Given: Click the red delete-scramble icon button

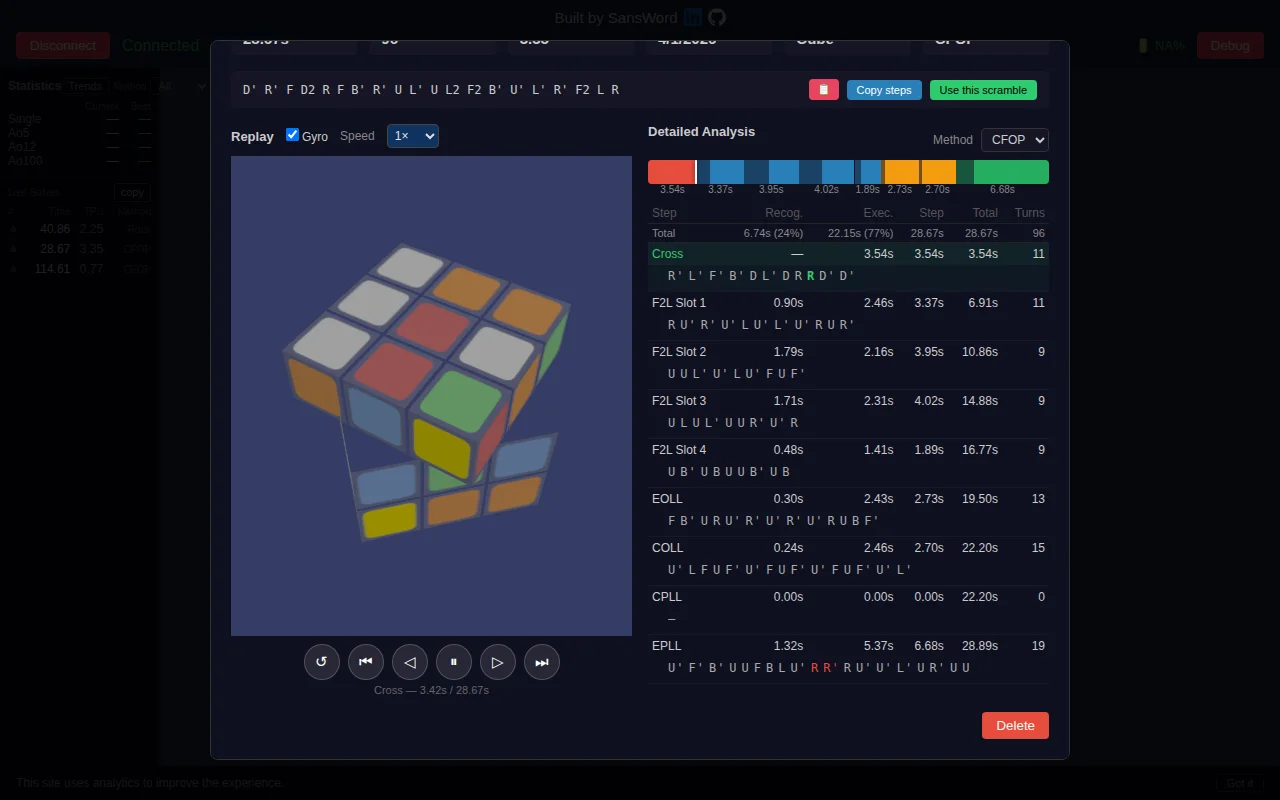Looking at the screenshot, I should pyautogui.click(x=823, y=90).
